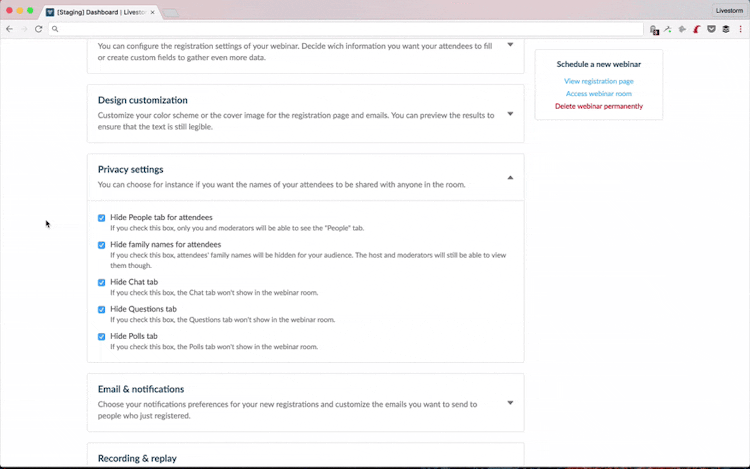Expand the Design customization section
The width and height of the screenshot is (750, 469).
coord(510,113)
